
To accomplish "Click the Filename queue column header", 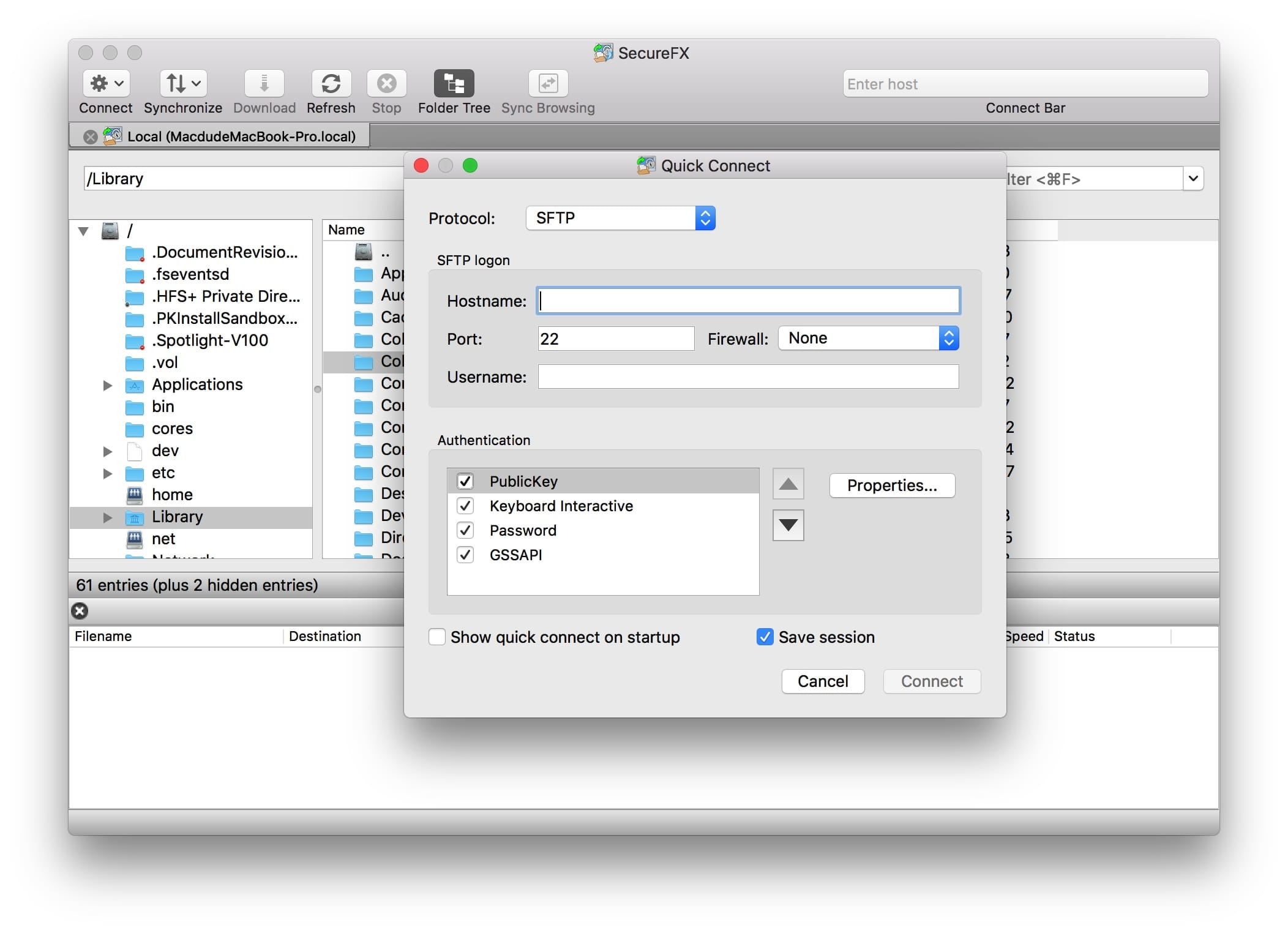I will click(176, 636).
